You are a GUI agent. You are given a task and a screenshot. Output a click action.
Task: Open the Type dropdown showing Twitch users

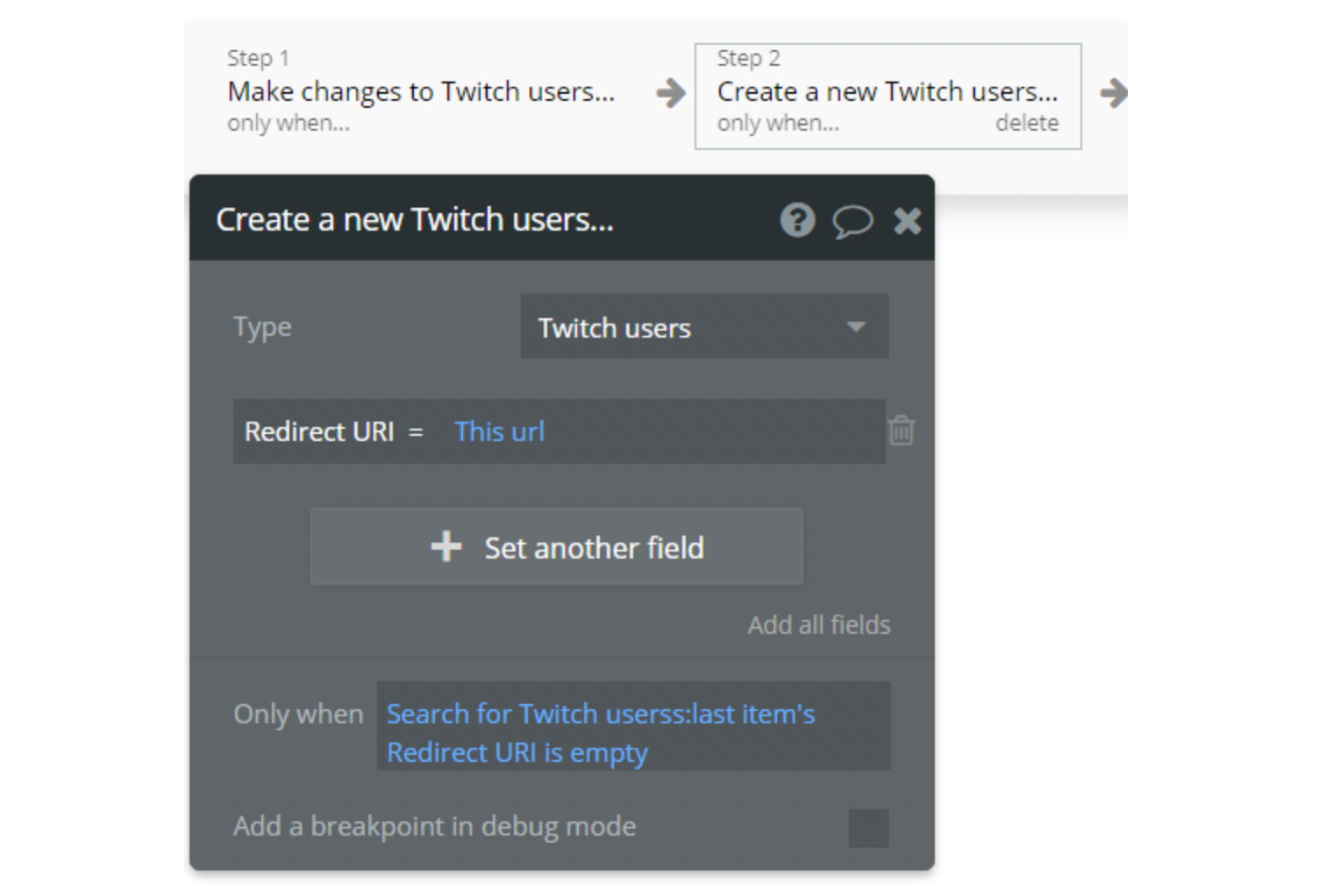tap(704, 327)
